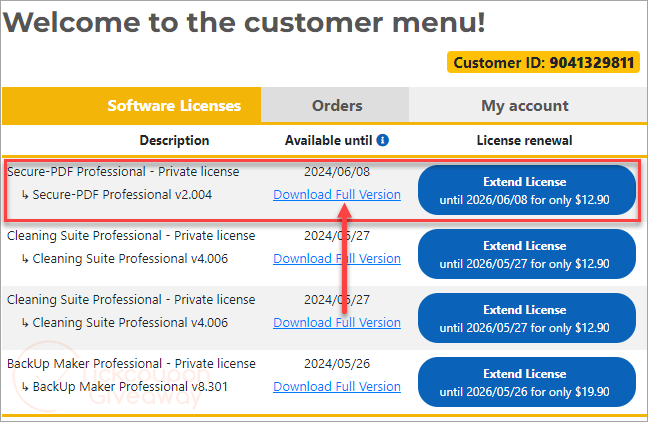Image resolution: width=648 pixels, height=422 pixels.
Task: Select the License renewal column header
Action: (524, 141)
